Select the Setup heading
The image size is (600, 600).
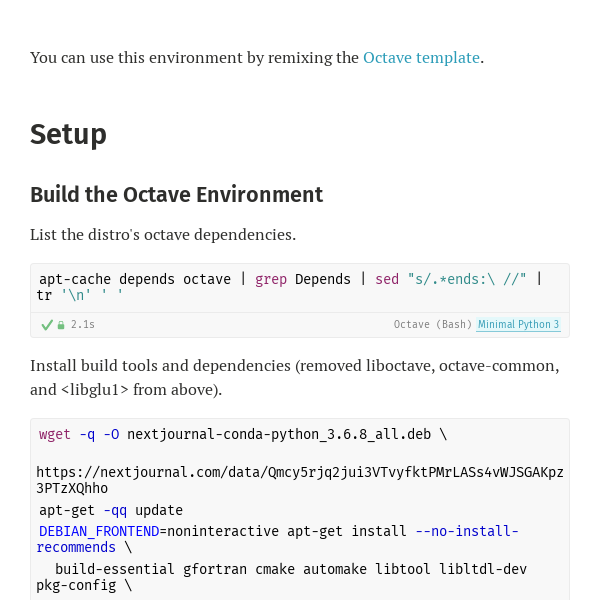click(x=68, y=135)
